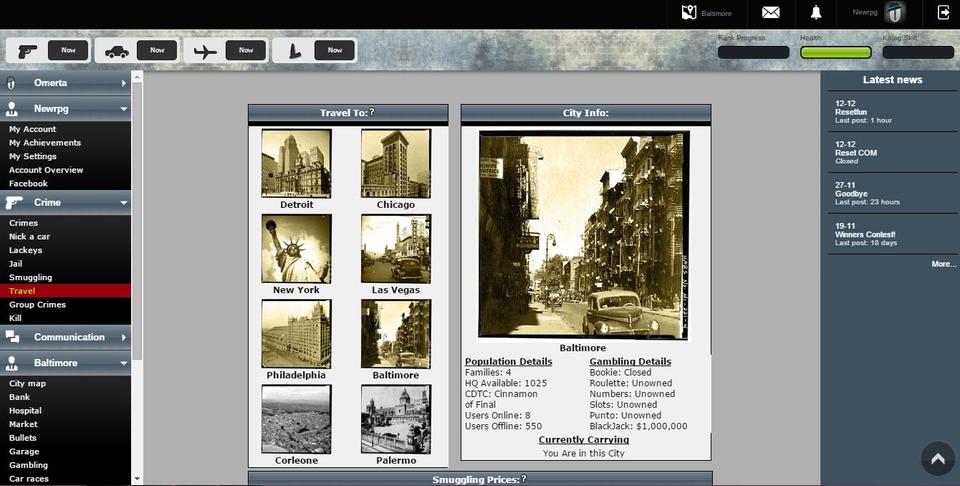Open the Reset COM news post
Screen dimensions: 960x486
pyautogui.click(x=856, y=153)
